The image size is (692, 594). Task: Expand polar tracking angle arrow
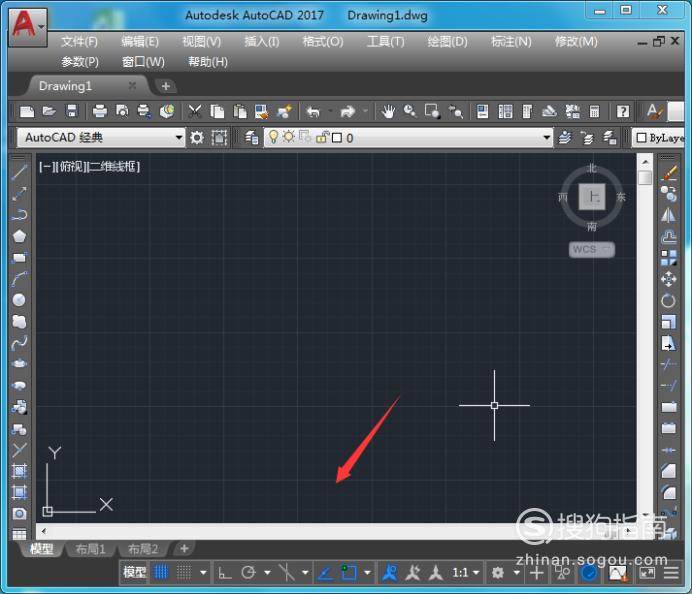[267, 573]
